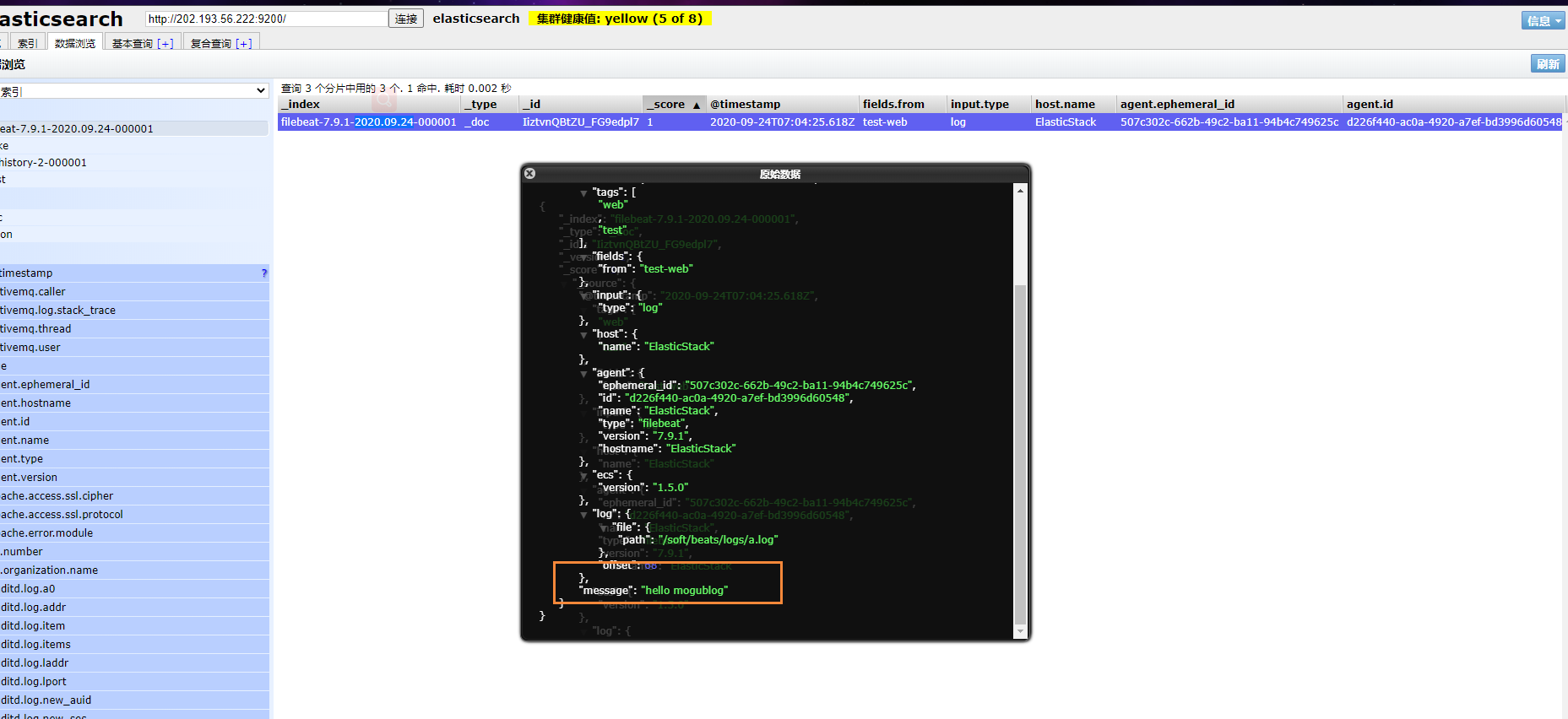Click the scroll down arrow in raw data dialog
This screenshot has height=719, width=1568.
point(1020,631)
